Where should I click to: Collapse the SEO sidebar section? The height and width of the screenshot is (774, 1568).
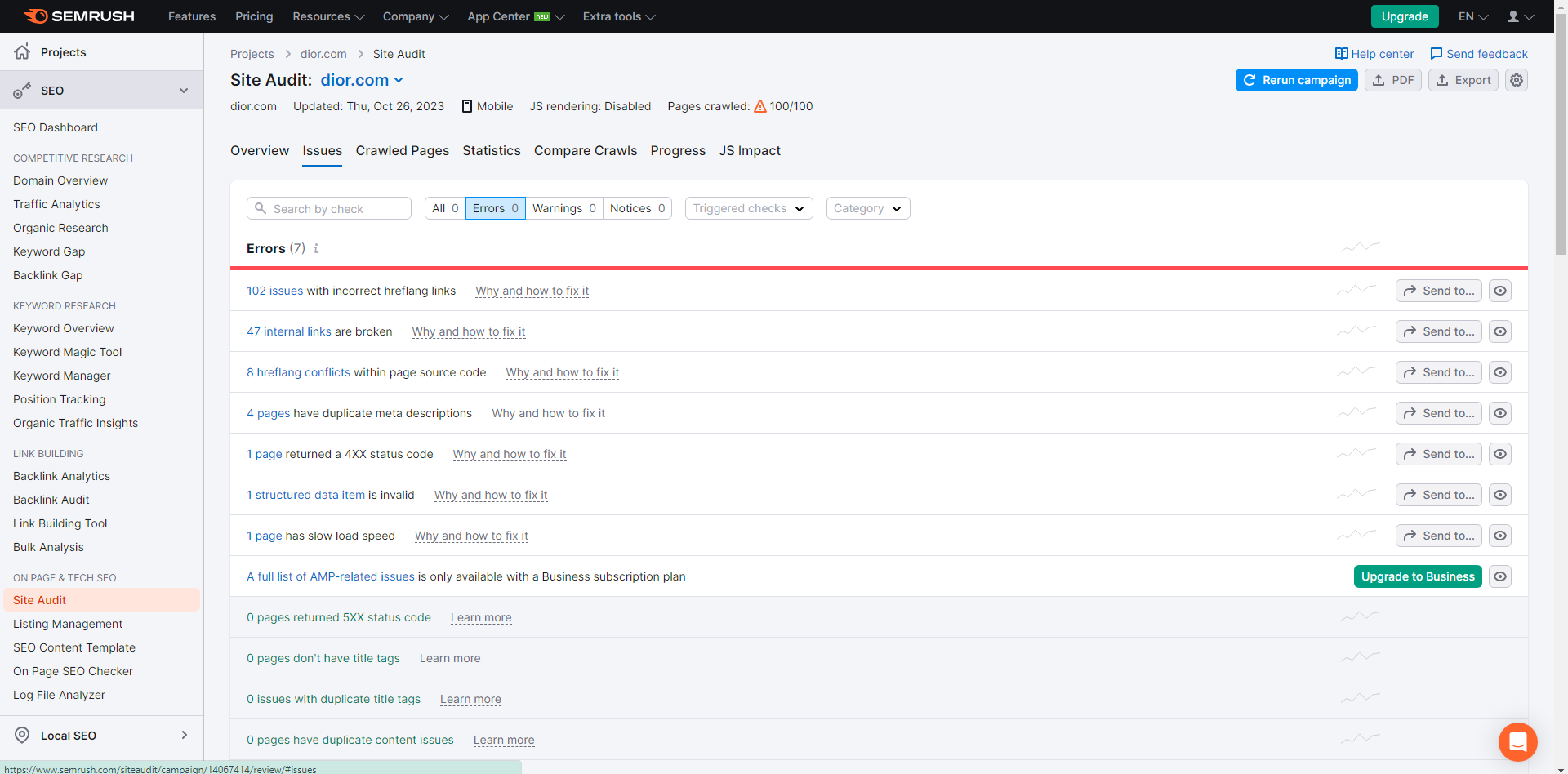click(184, 91)
